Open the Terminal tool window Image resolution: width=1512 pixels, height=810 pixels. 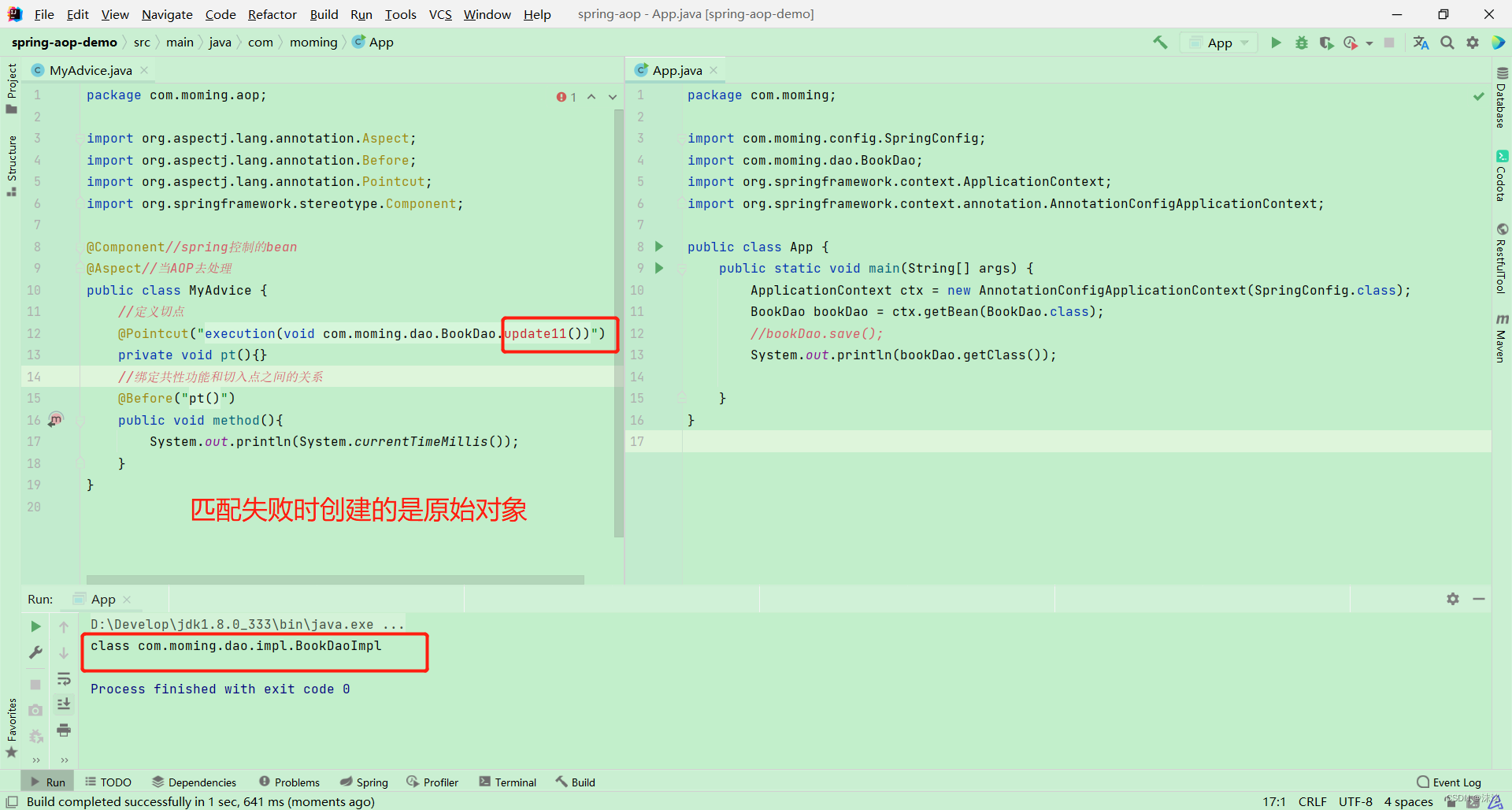[508, 782]
